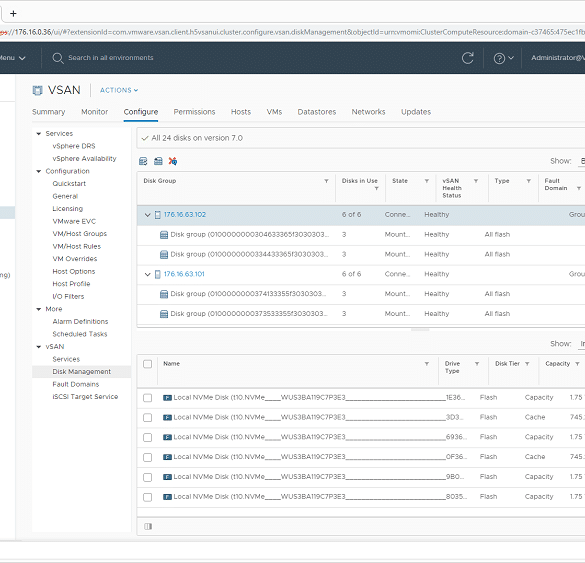Open the help question mark menu
This screenshot has height=563, width=585.
coord(503,58)
